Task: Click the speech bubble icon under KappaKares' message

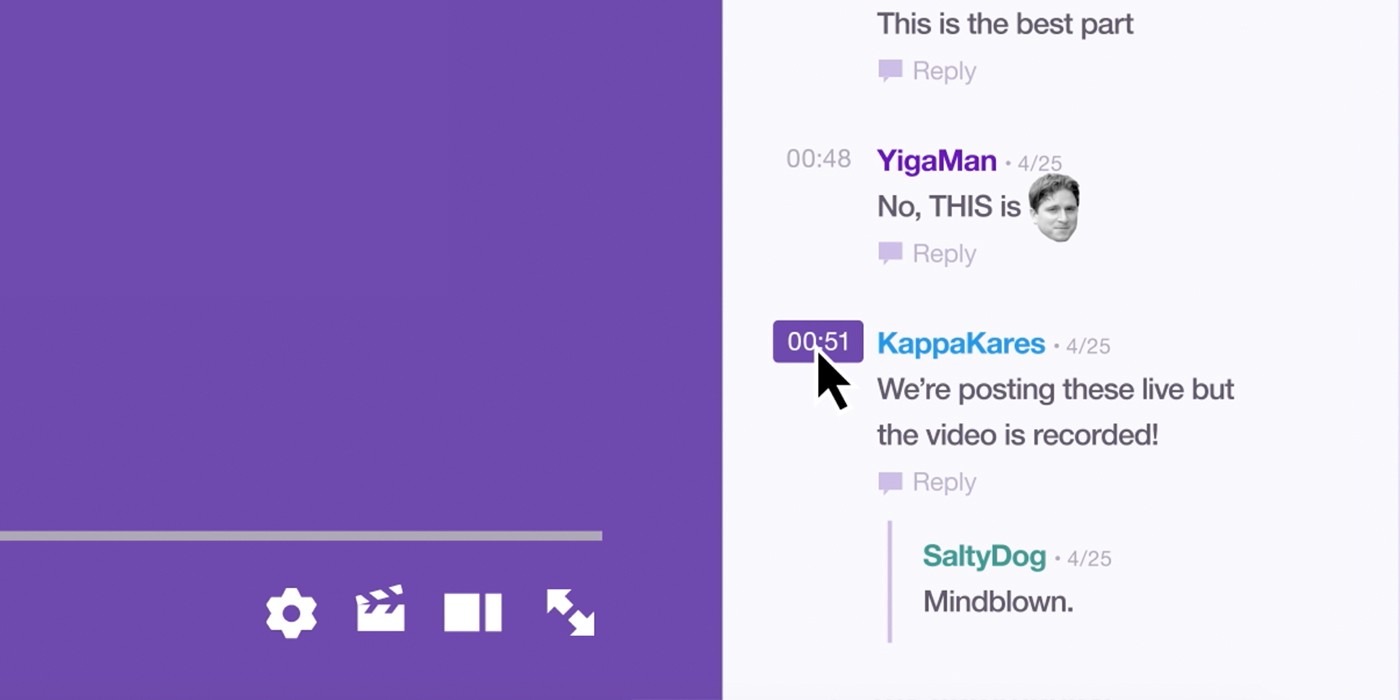Action: (x=890, y=483)
